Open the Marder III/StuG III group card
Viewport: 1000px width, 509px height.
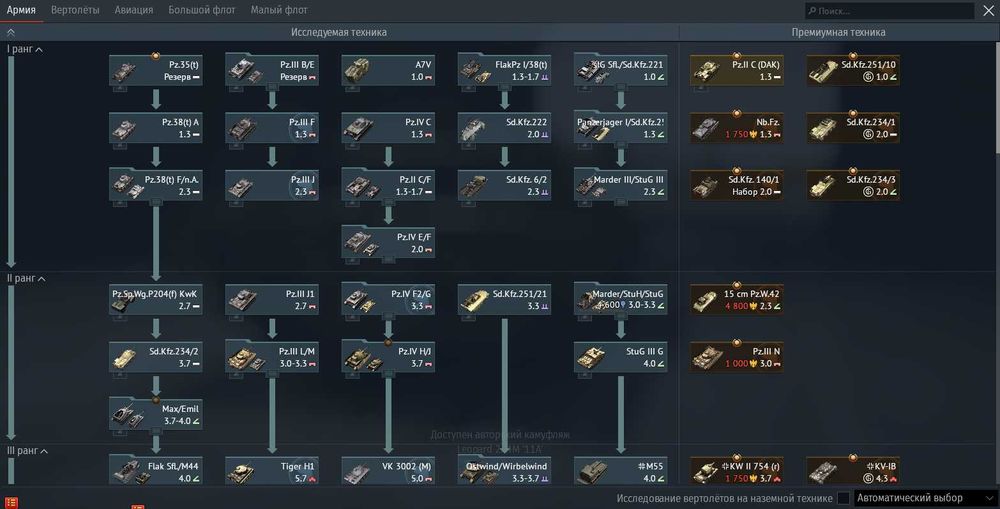621,185
